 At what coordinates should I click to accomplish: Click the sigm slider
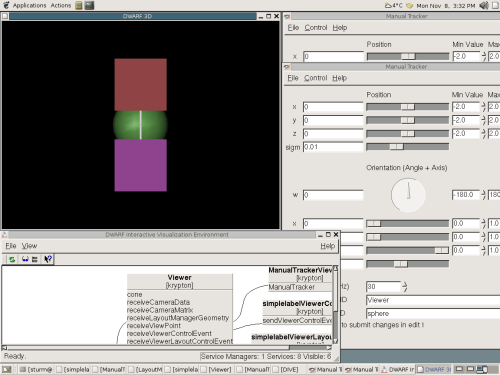[x=407, y=147]
